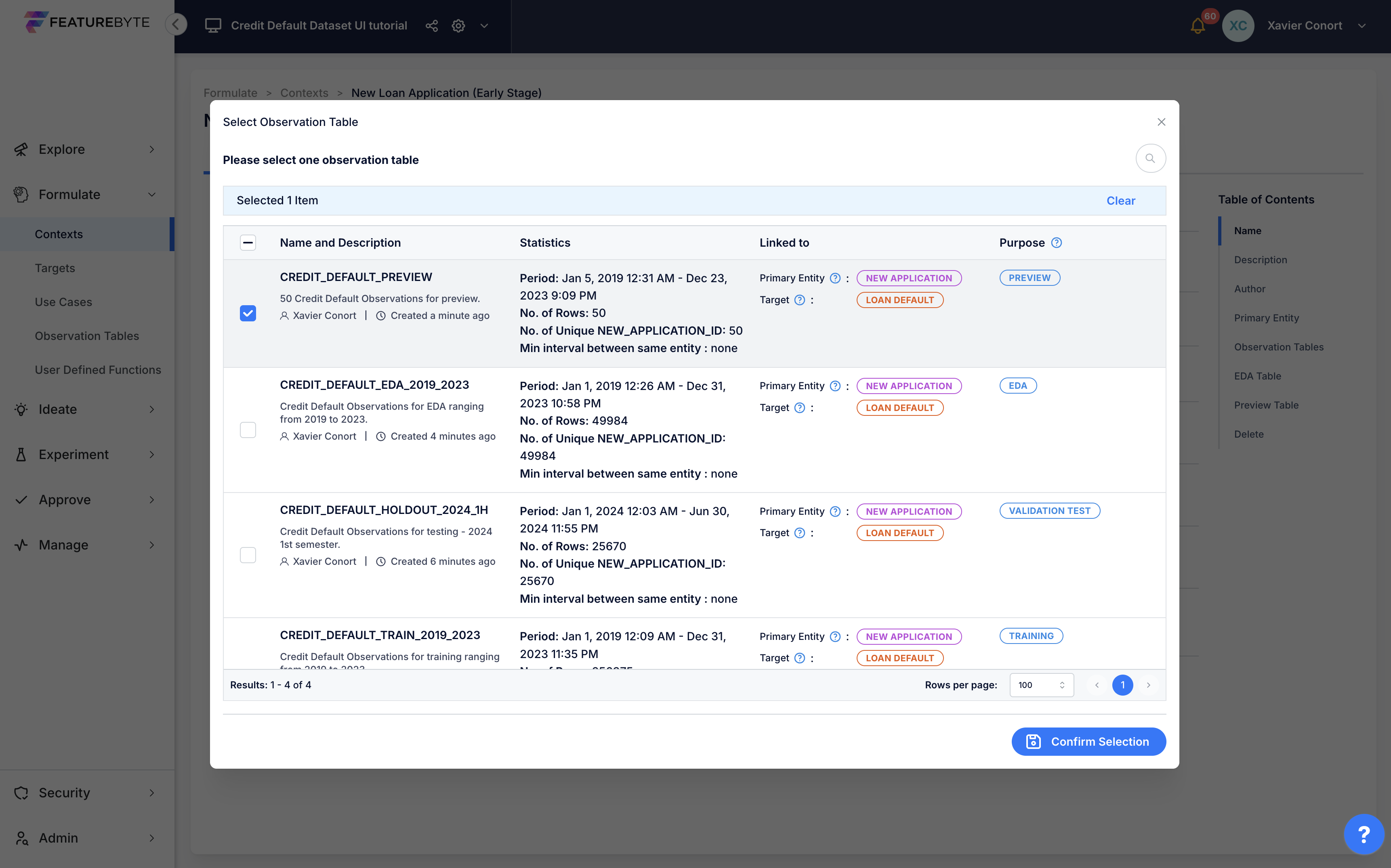Click the next page arrow
The height and width of the screenshot is (868, 1391).
[1148, 685]
